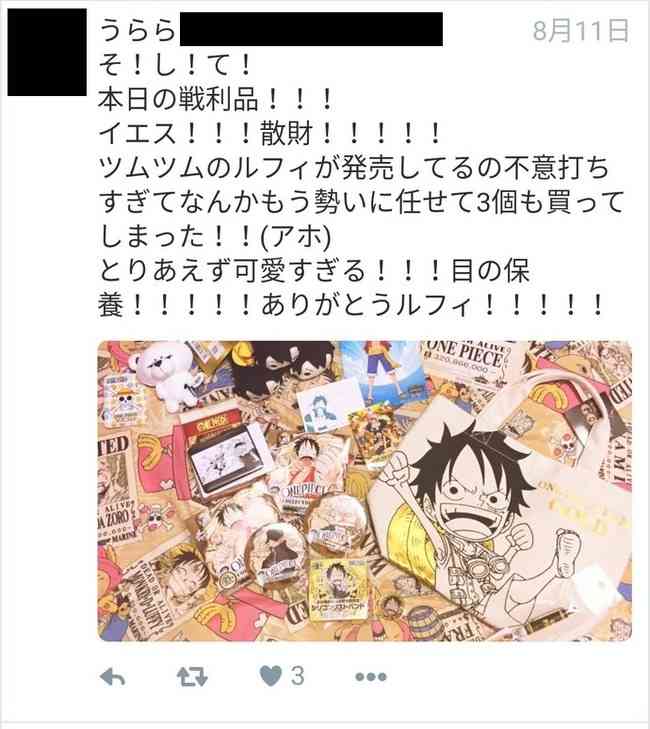Click the blacked-out profile avatar
650x729 pixels.
(x=47, y=52)
